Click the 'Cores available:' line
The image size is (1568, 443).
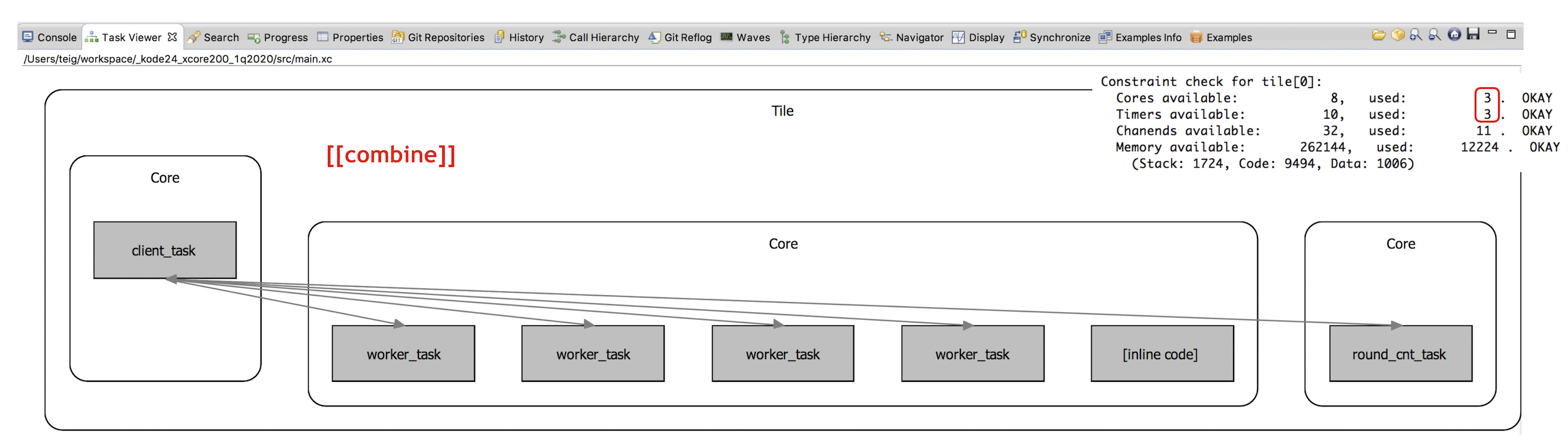pyautogui.click(x=1333, y=98)
